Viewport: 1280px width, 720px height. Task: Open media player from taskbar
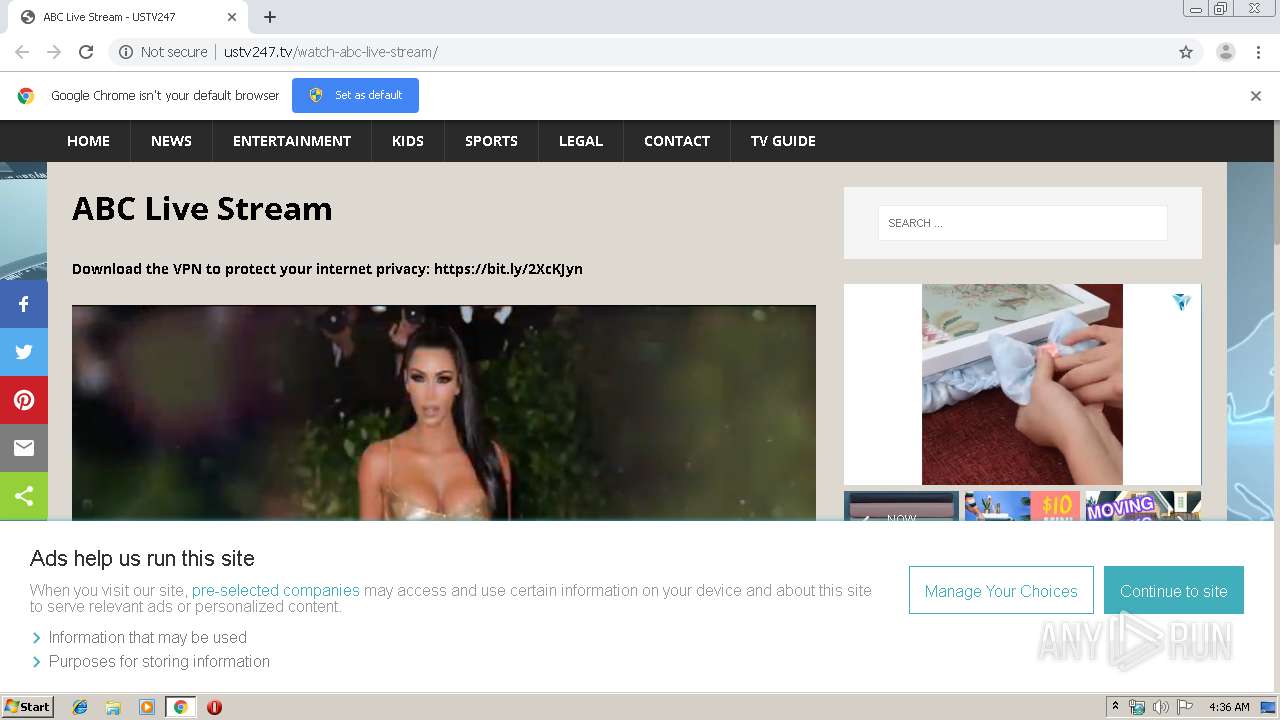pos(147,707)
